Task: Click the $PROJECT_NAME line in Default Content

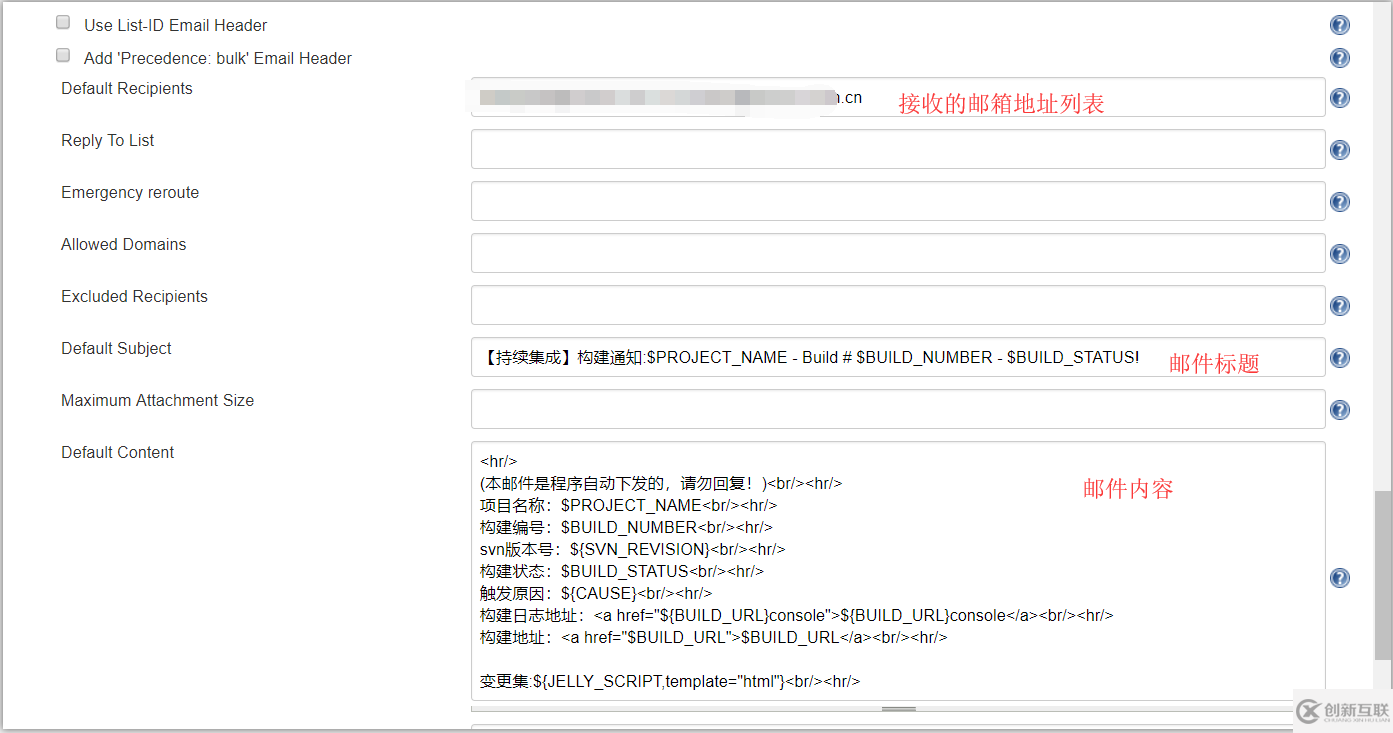Action: point(629,505)
